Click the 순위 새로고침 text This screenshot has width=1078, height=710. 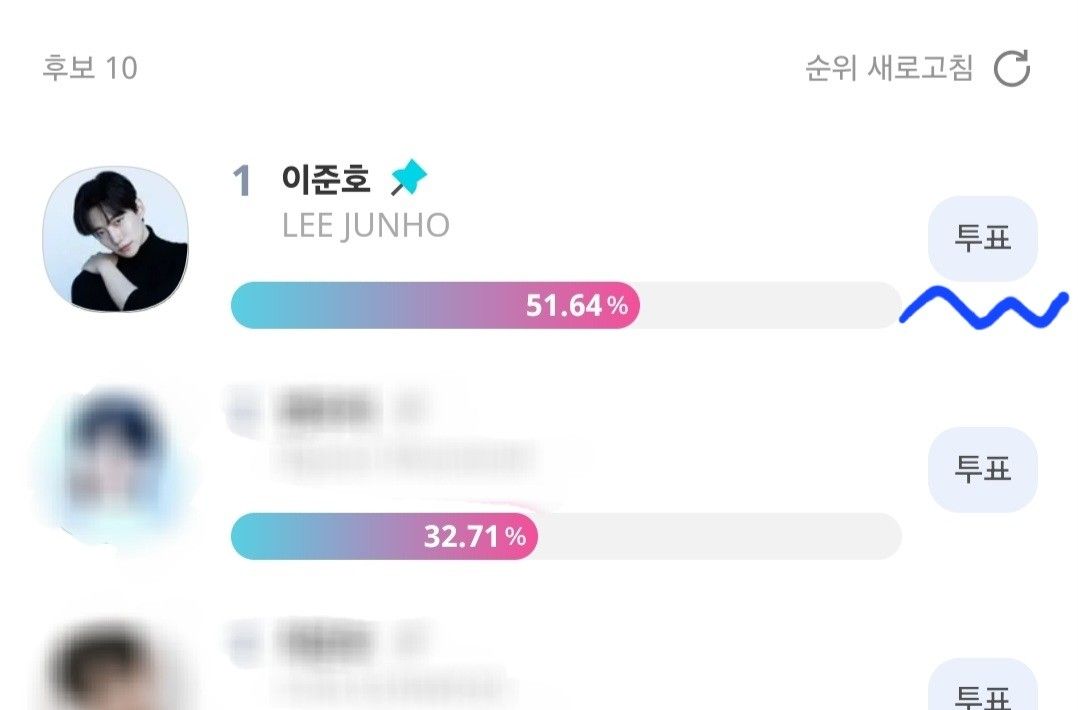[889, 69]
